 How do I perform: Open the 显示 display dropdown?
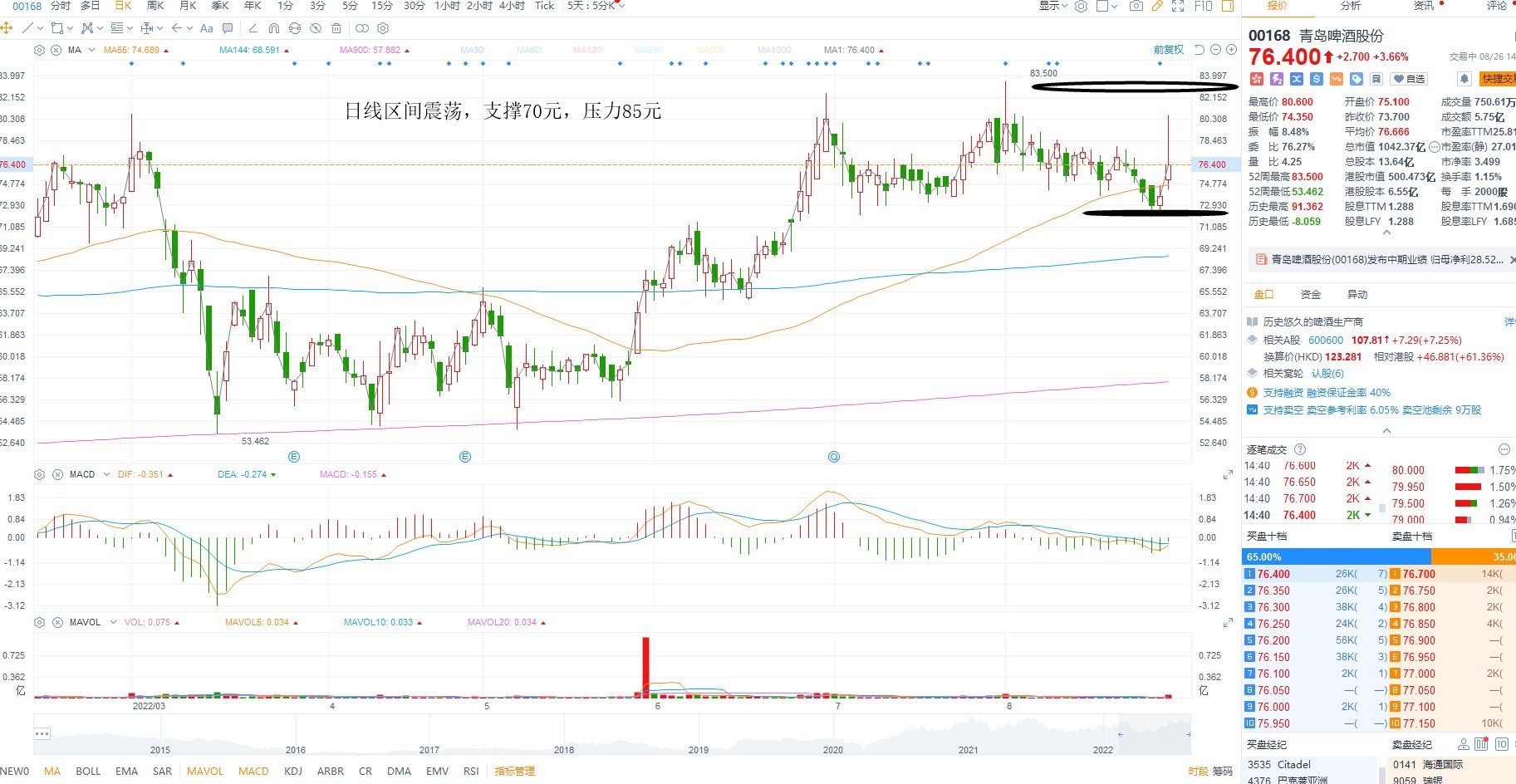click(1053, 6)
